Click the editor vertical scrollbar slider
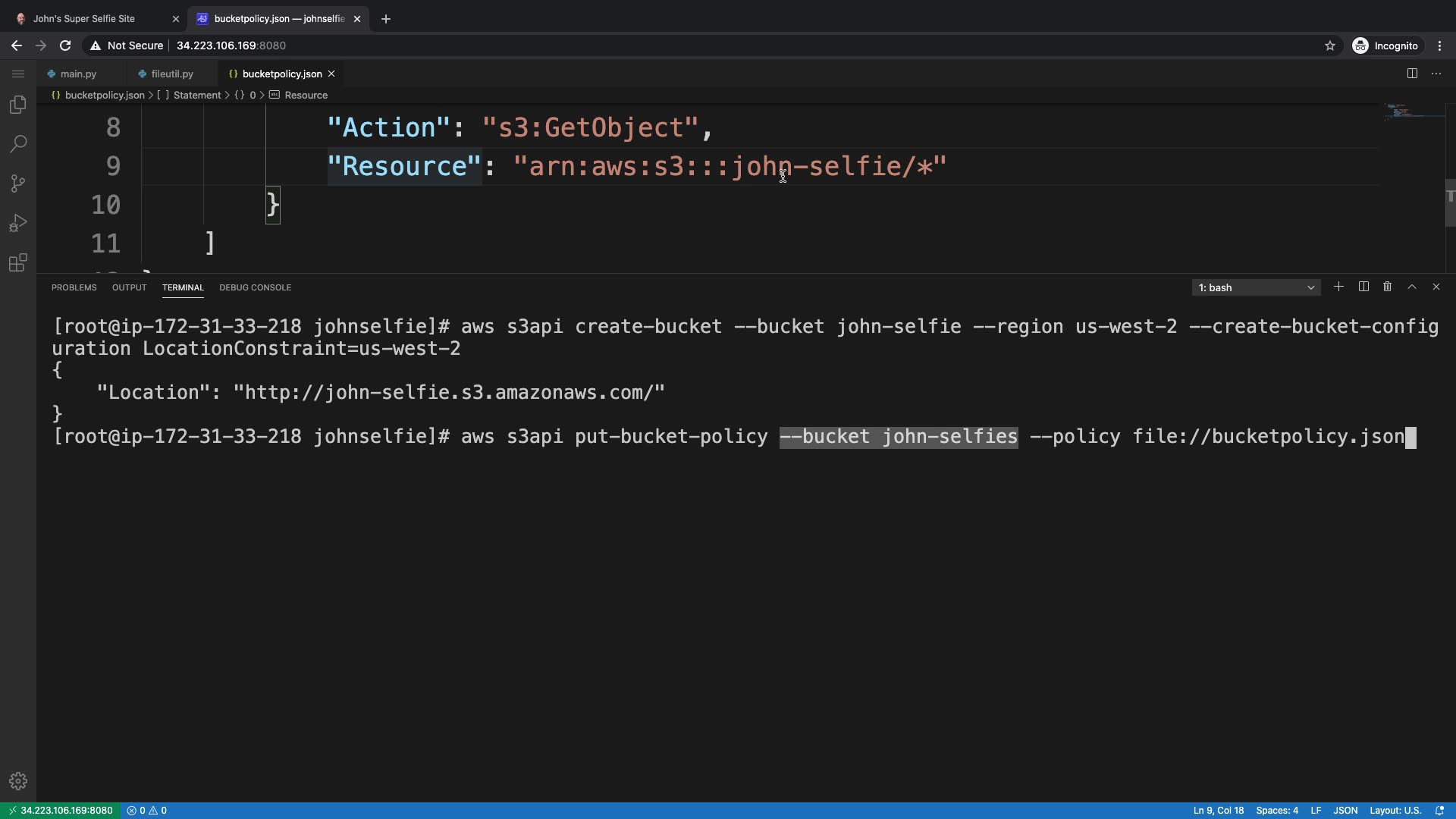The image size is (1456, 819). click(x=1449, y=202)
